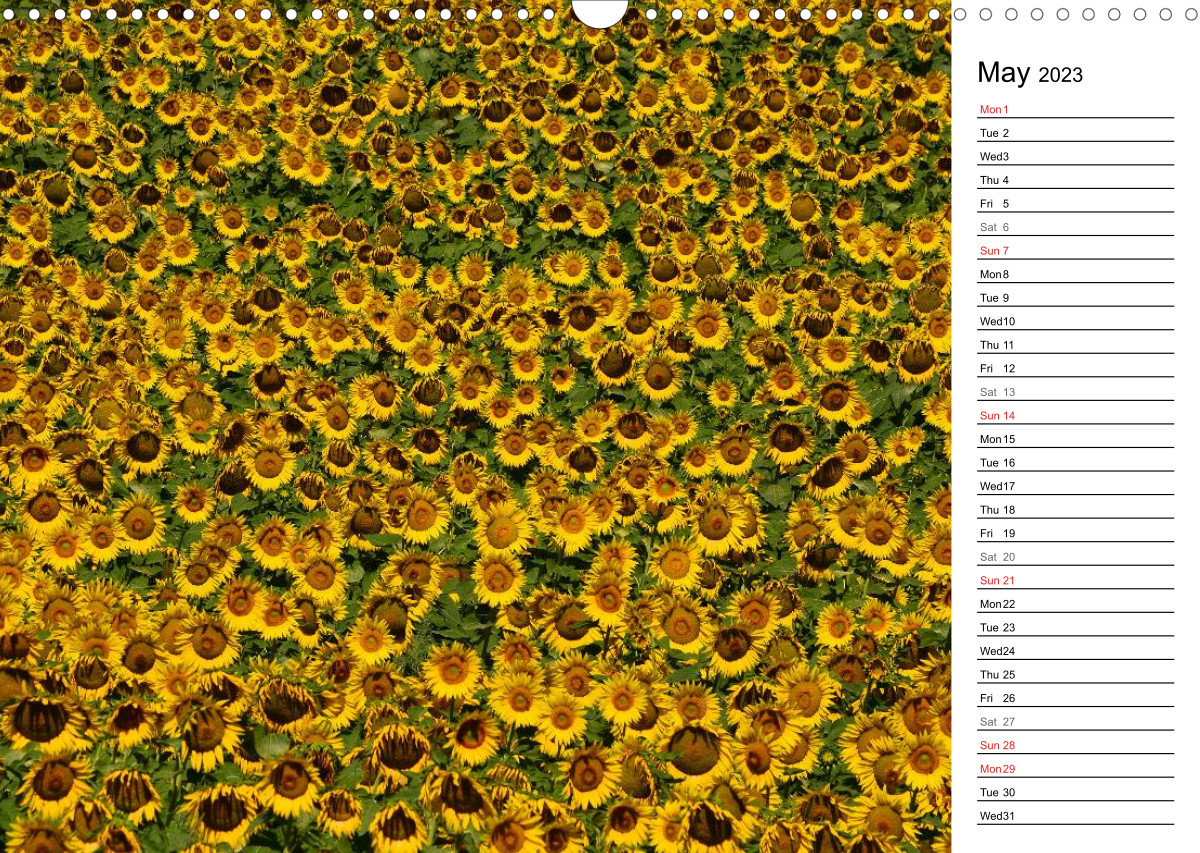Select the 'Fri 12' date row
The image size is (1200, 853).
coord(1075,366)
